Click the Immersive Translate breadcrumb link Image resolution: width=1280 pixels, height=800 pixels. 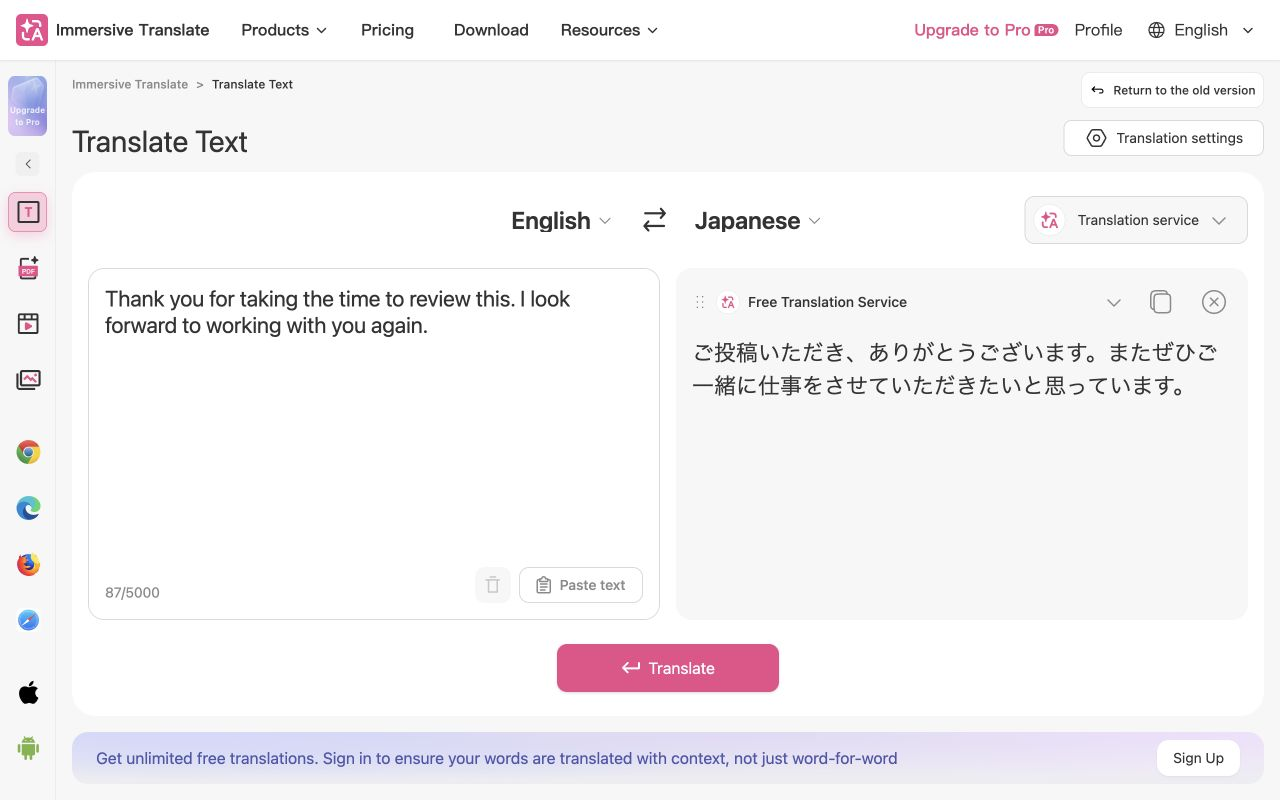[x=130, y=84]
